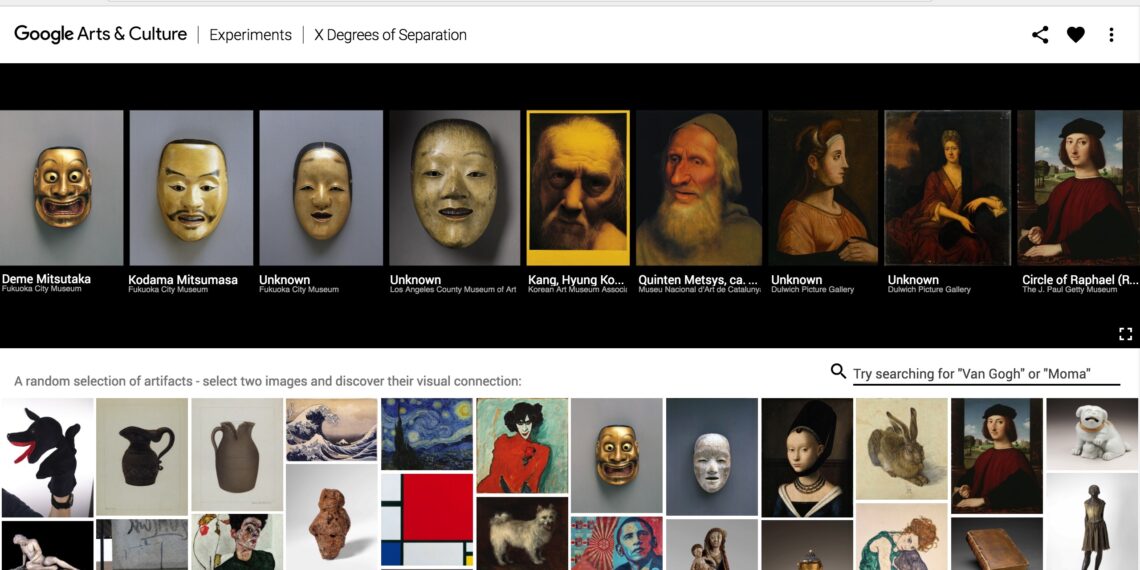Choose the Starry Night thumbnail

(x=426, y=433)
